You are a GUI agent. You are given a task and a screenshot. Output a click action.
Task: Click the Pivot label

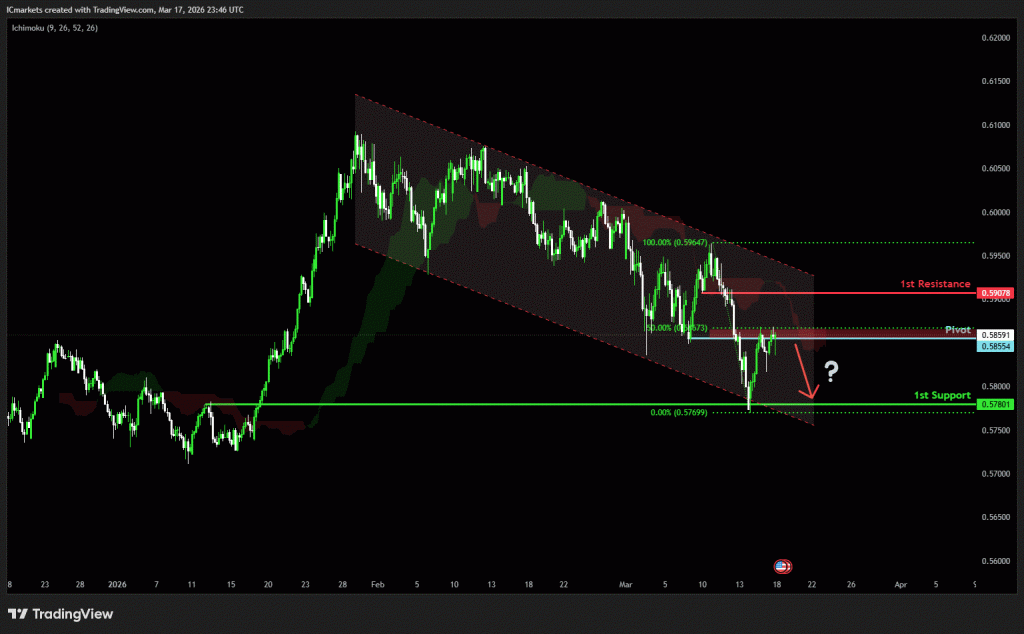pyautogui.click(x=957, y=329)
